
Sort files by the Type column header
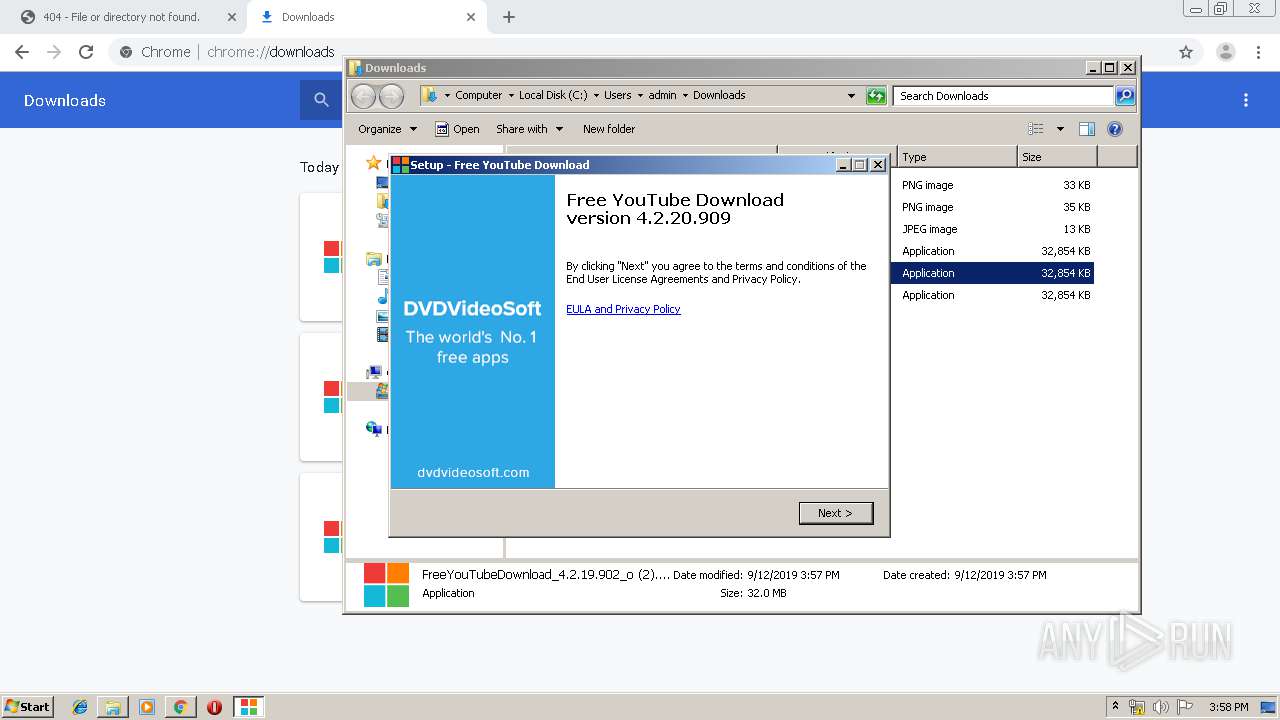(x=956, y=157)
